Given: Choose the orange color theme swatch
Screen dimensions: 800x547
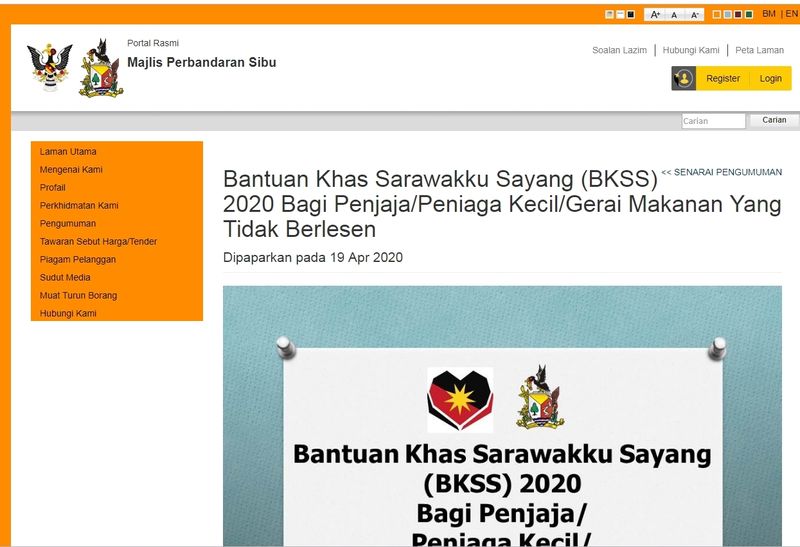Looking at the screenshot, I should click(x=717, y=14).
